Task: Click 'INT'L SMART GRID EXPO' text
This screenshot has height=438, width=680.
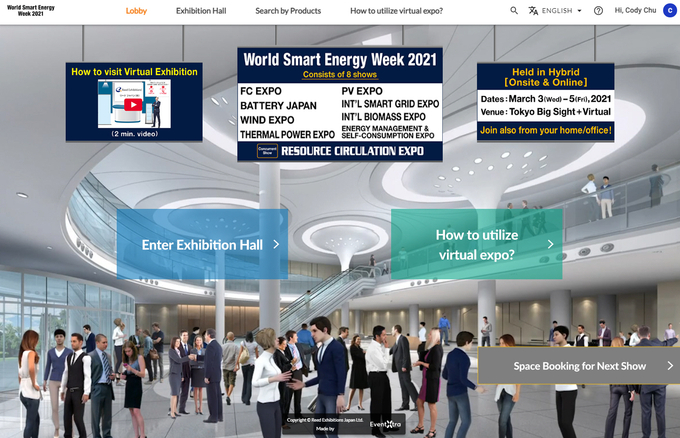Action: [390, 104]
